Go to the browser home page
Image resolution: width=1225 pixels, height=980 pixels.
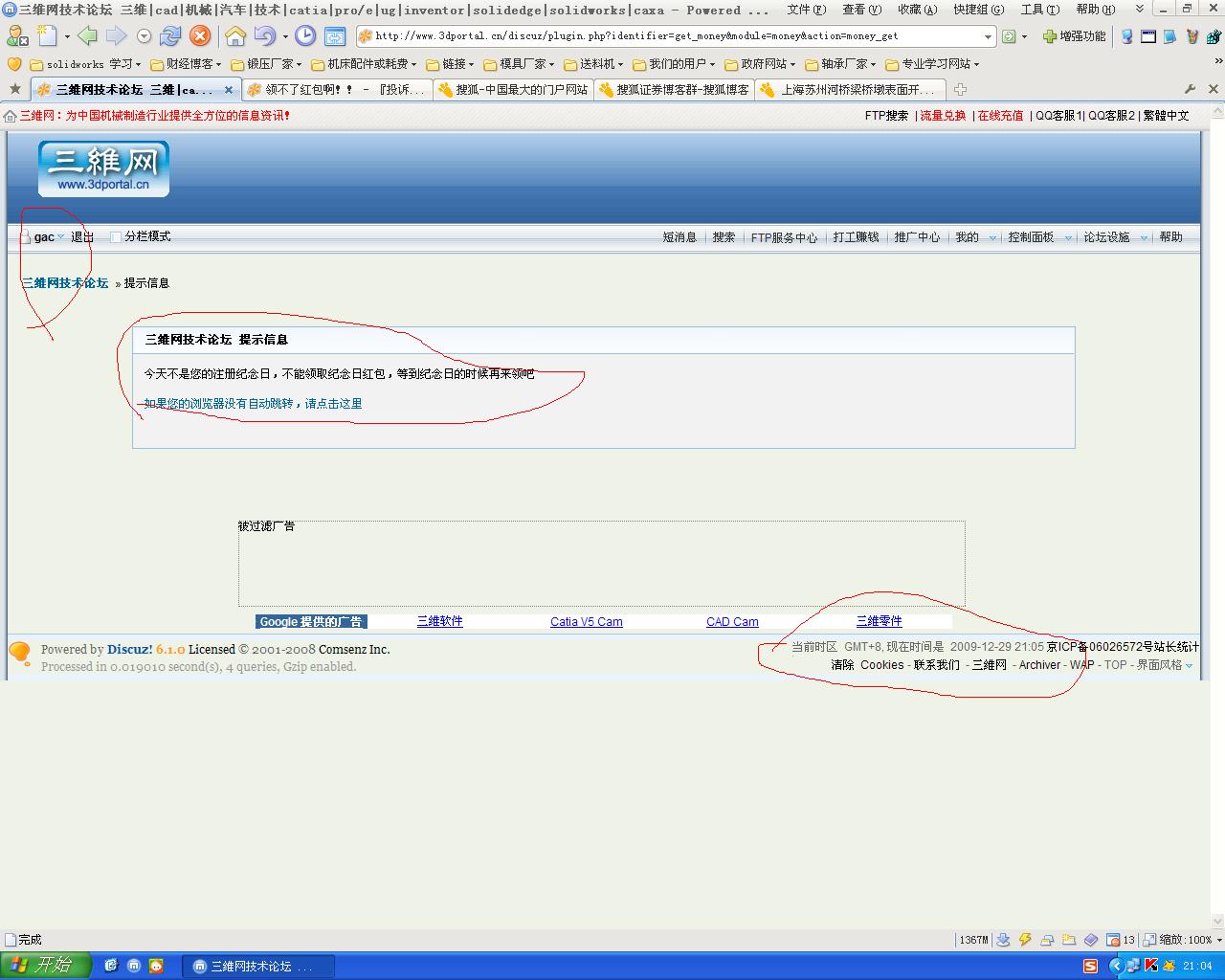coord(235,36)
